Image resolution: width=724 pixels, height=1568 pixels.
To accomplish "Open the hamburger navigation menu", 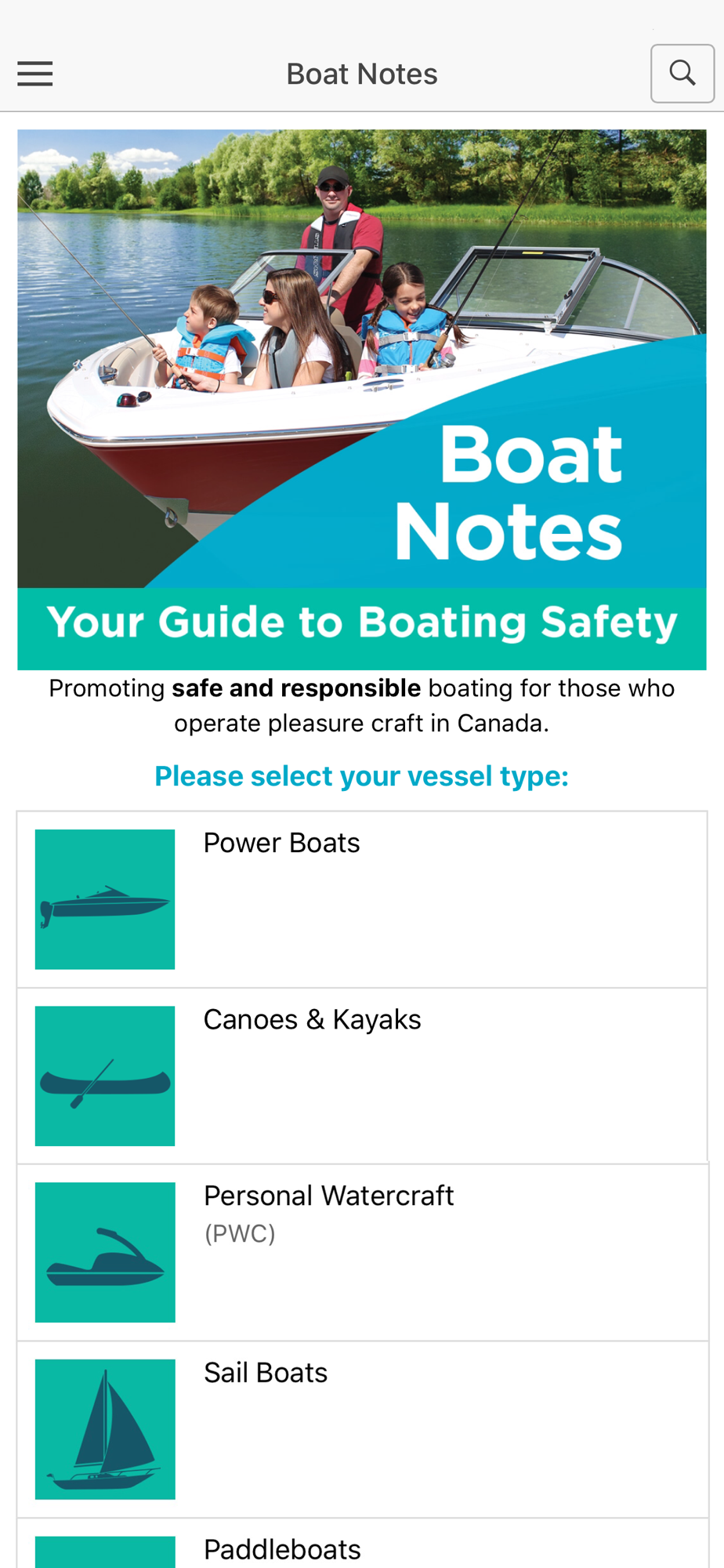I will tap(35, 74).
